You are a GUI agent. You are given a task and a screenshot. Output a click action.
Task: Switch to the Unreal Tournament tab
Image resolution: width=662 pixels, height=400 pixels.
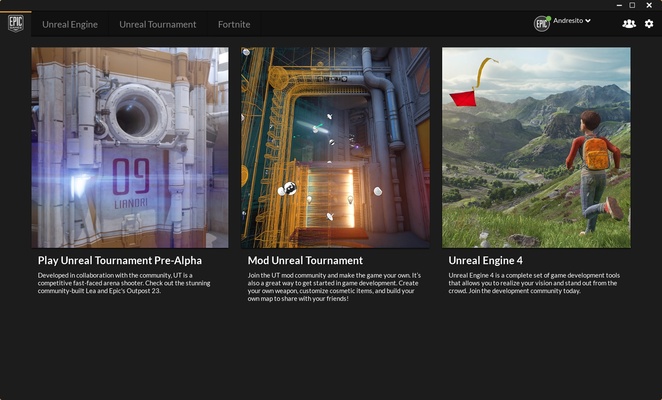tap(157, 24)
